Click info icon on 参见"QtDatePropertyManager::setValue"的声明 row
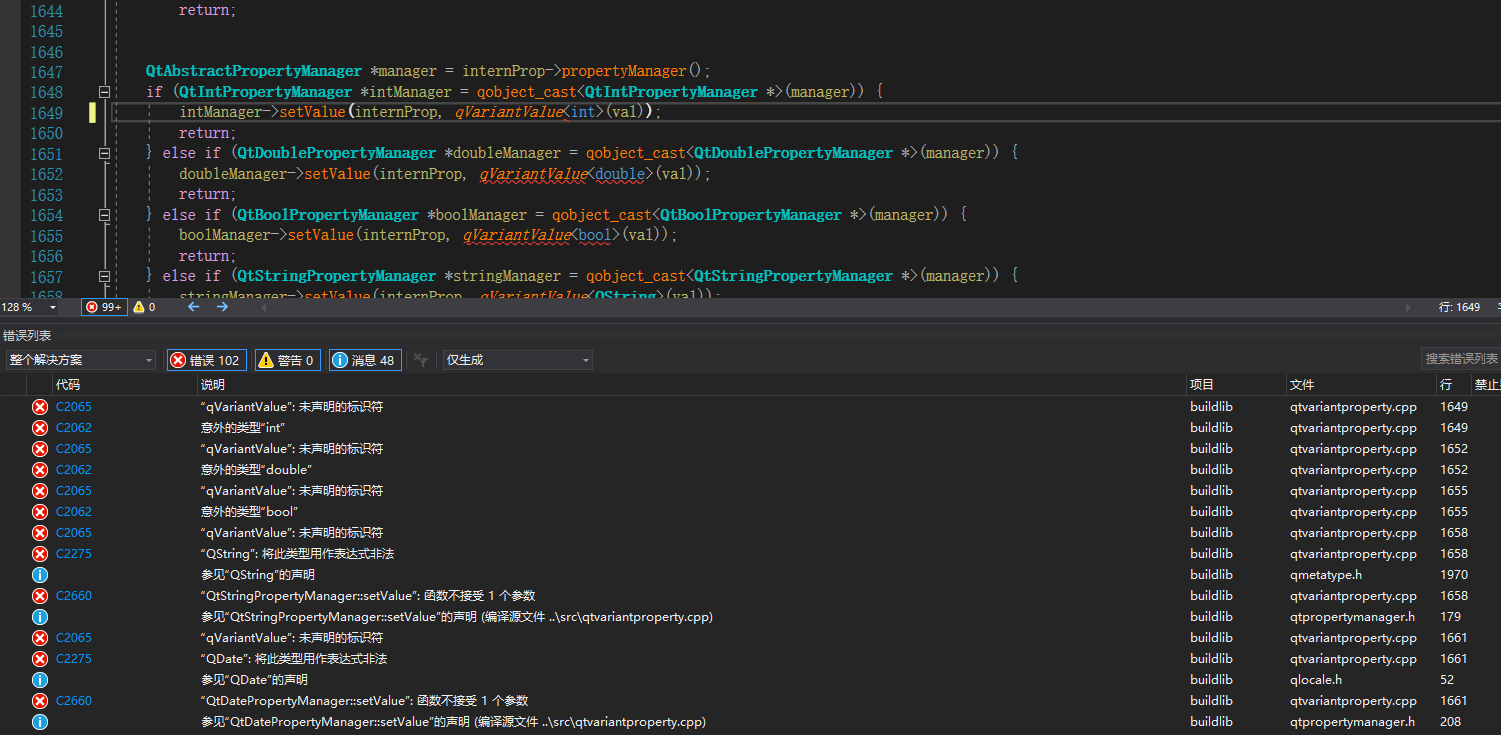This screenshot has width=1501, height=735. click(x=40, y=722)
